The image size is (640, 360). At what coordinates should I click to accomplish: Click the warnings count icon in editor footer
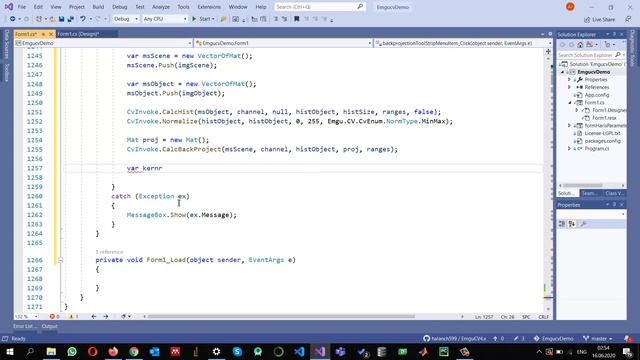click(x=71, y=316)
